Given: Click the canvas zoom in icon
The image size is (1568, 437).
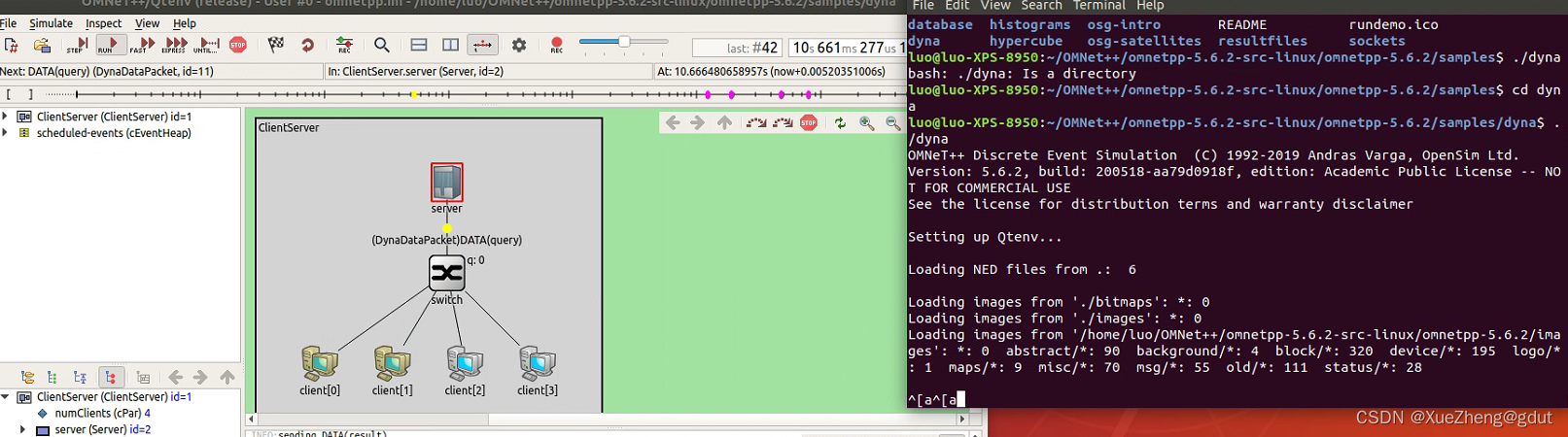Looking at the screenshot, I should click(x=867, y=122).
